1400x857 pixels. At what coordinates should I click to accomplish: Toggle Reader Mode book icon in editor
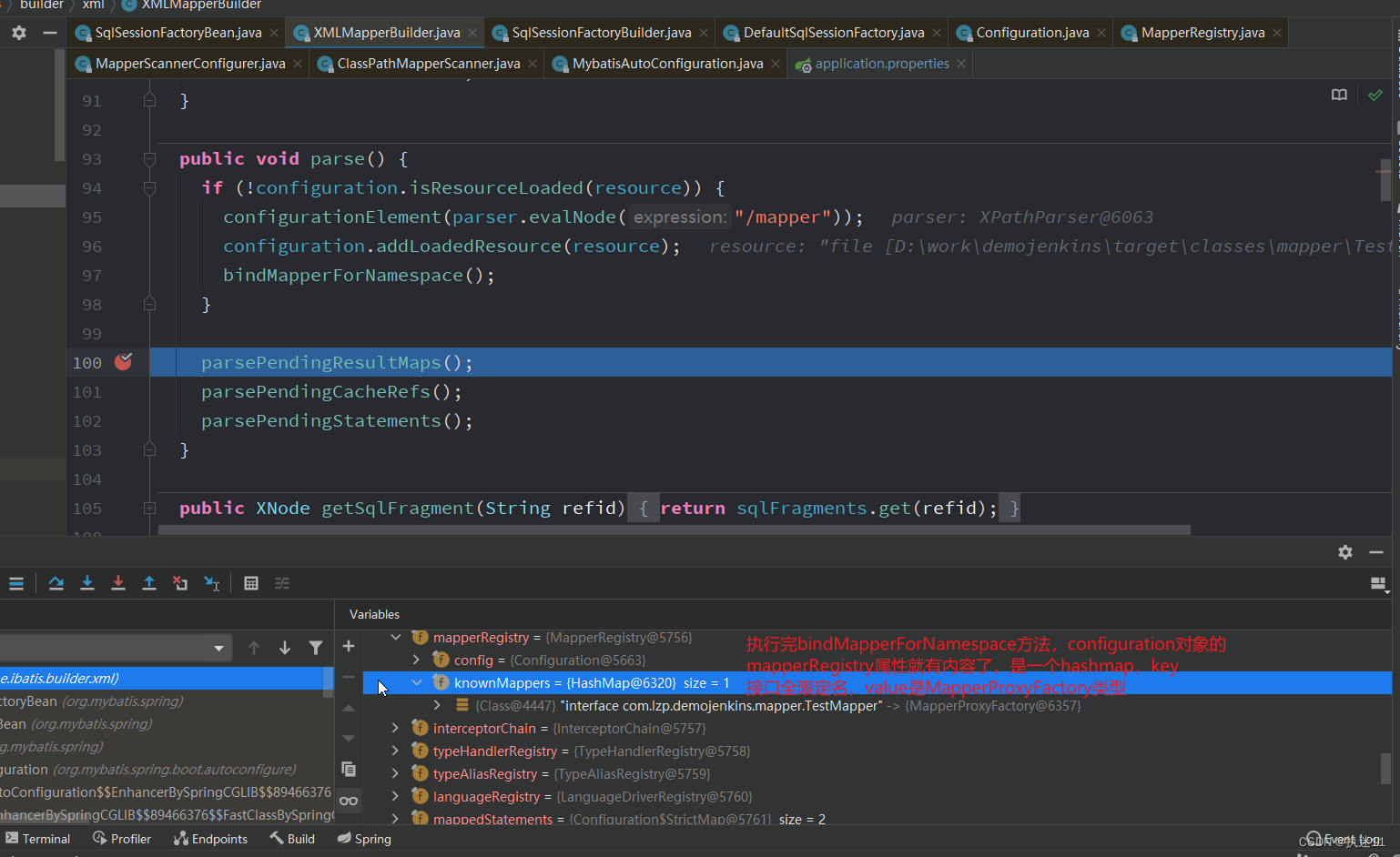(x=1339, y=95)
